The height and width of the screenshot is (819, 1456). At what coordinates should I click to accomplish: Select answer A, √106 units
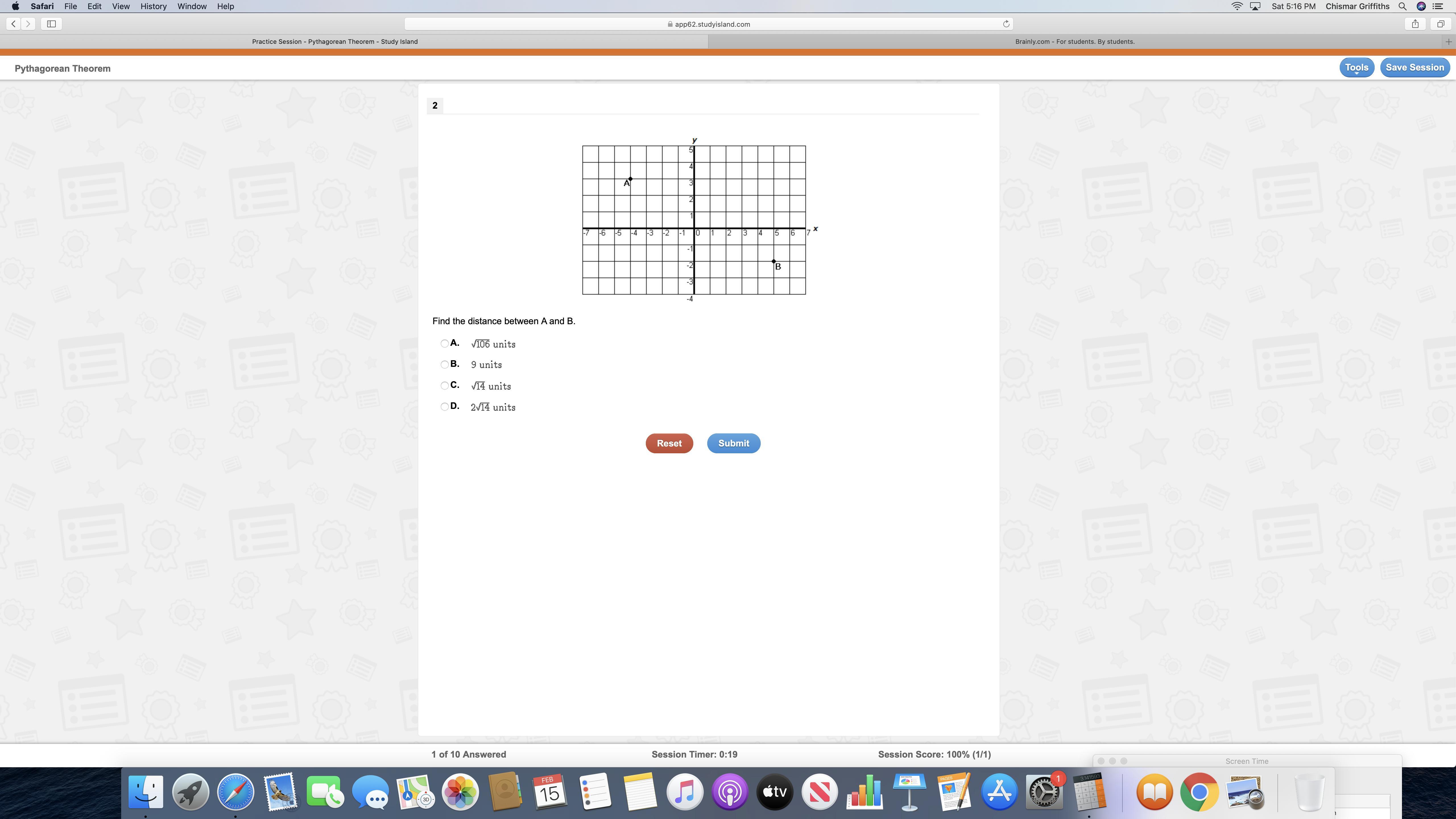(x=444, y=344)
